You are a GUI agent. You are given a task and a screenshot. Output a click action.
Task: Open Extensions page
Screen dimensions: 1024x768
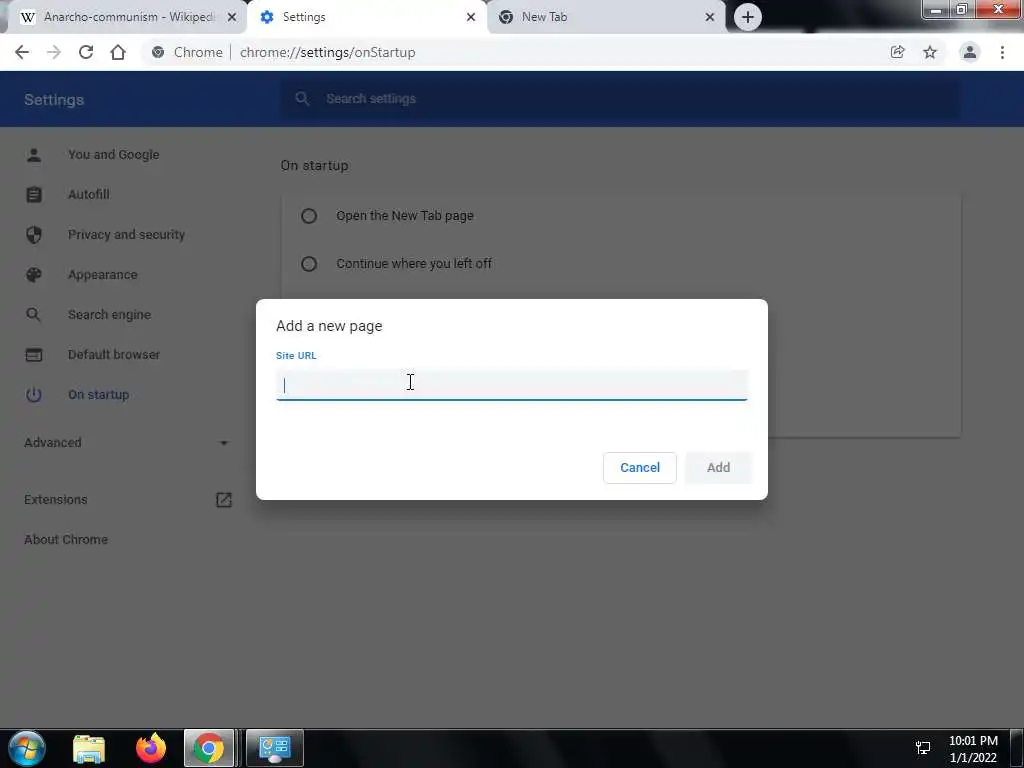(56, 500)
